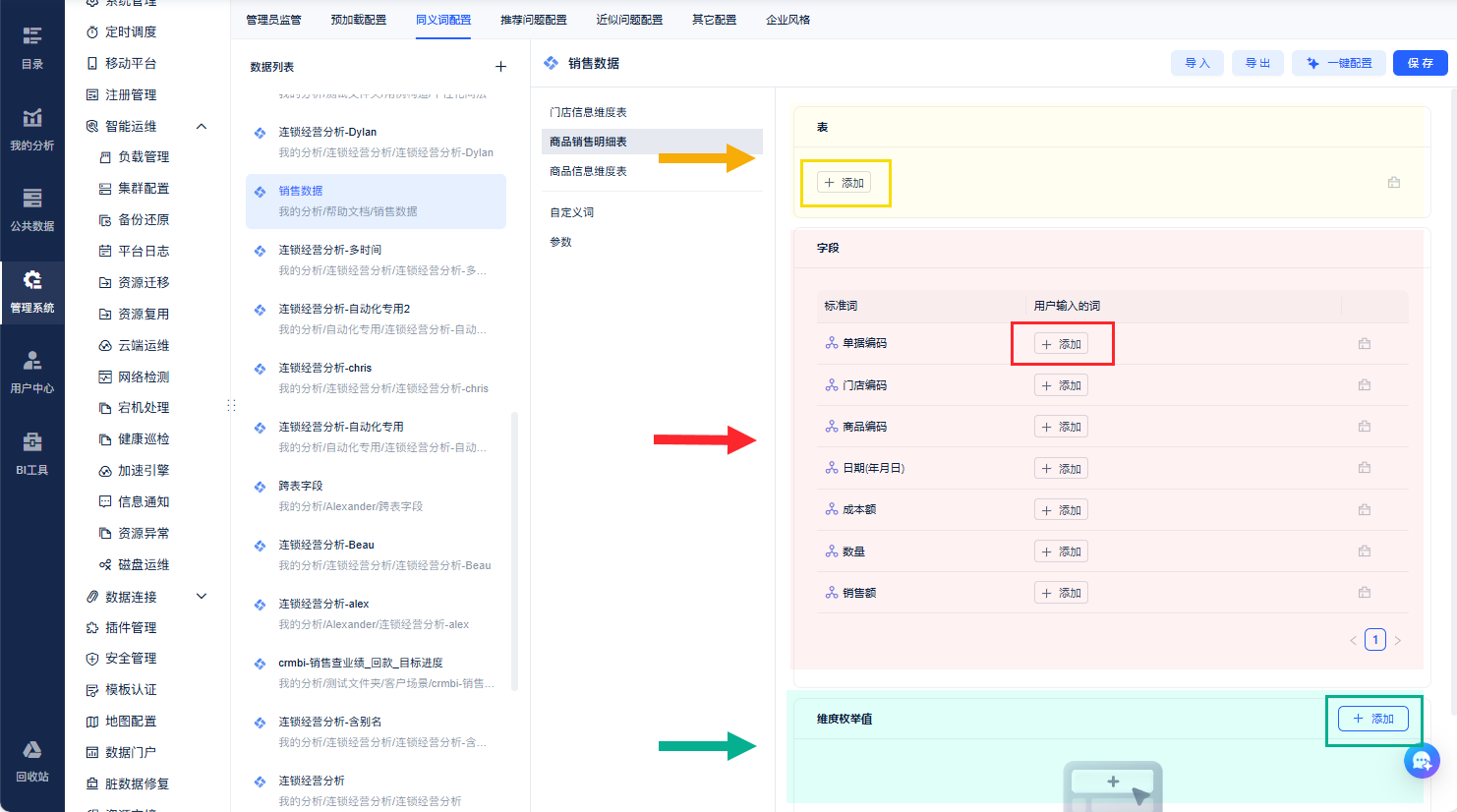Click the 一键配置 button
The height and width of the screenshot is (812, 1457).
(x=1339, y=63)
